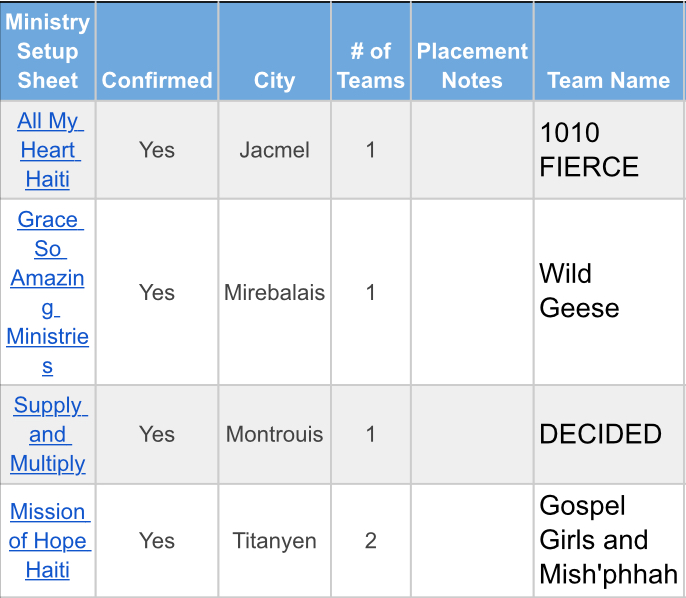Screen dimensions: 686x598
Task: Click the # of Teams column header
Action: pos(371,66)
